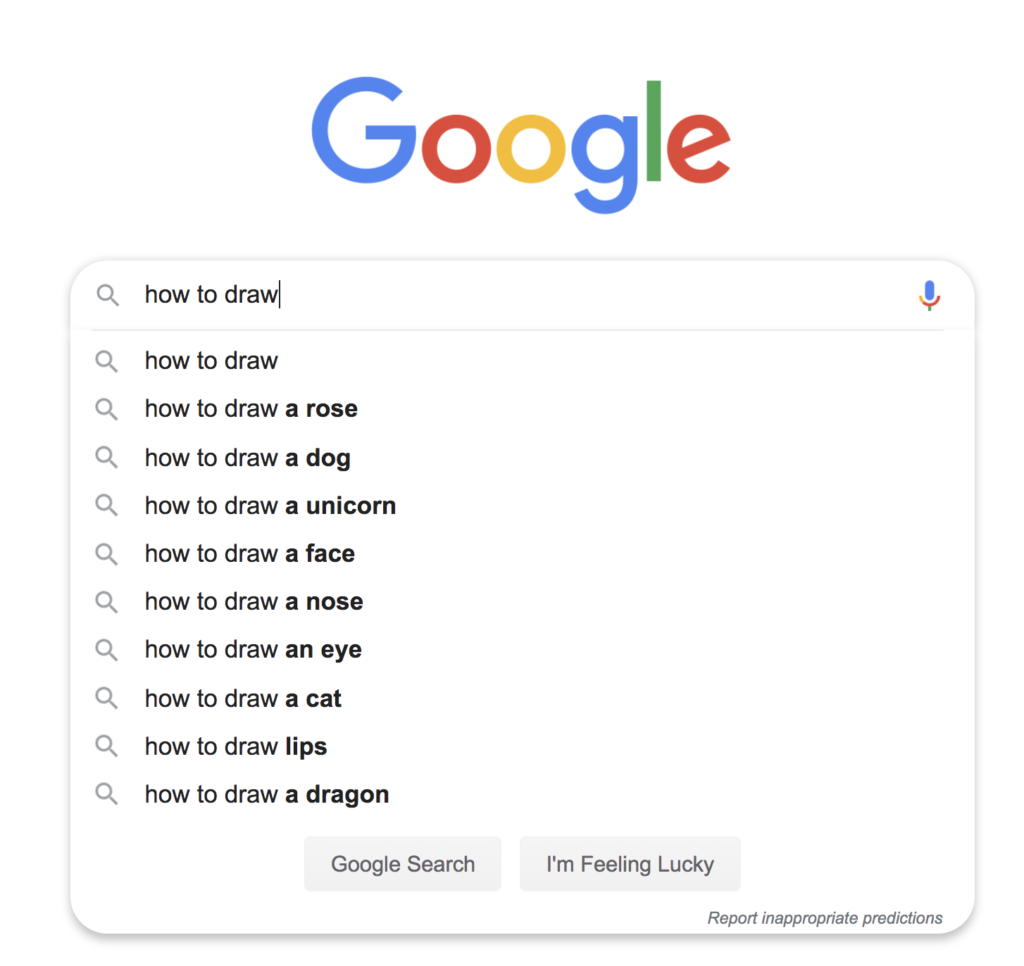Select "how to draw a nose" suggestion

coord(254,602)
